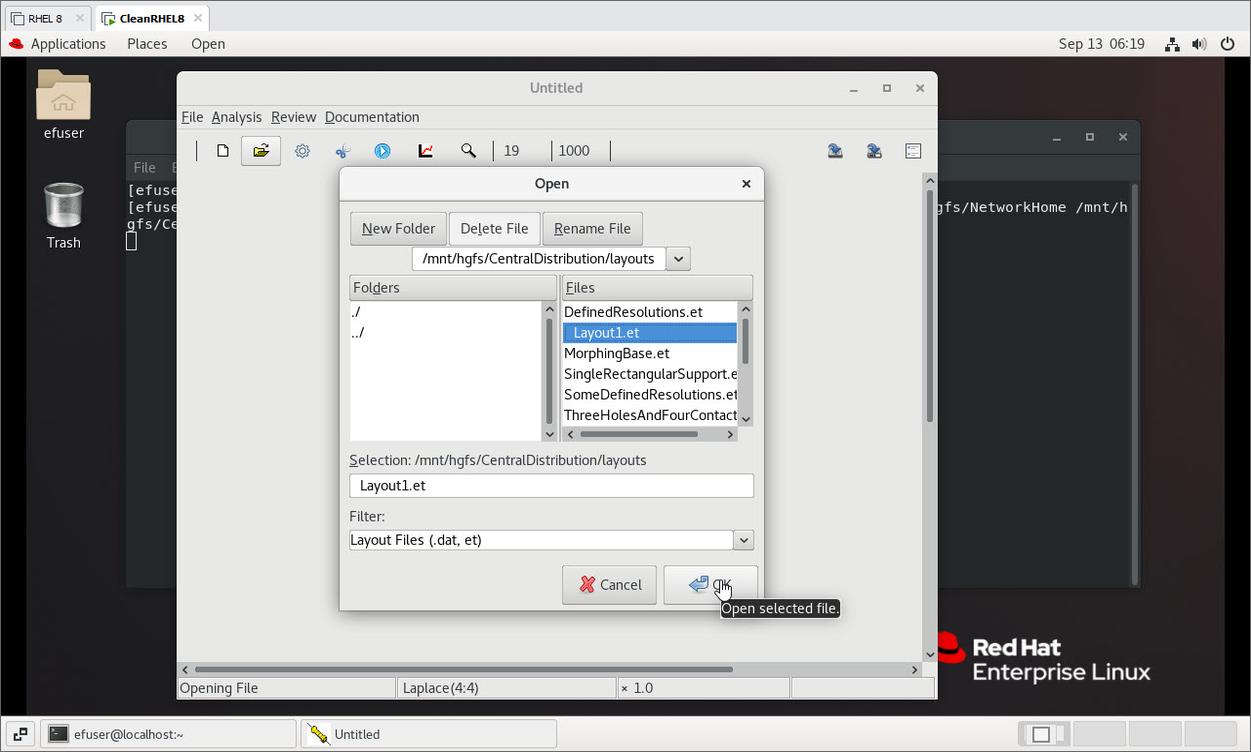The height and width of the screenshot is (752, 1251).
Task: Click the scissors cut icon in toolbar
Action: (343, 151)
